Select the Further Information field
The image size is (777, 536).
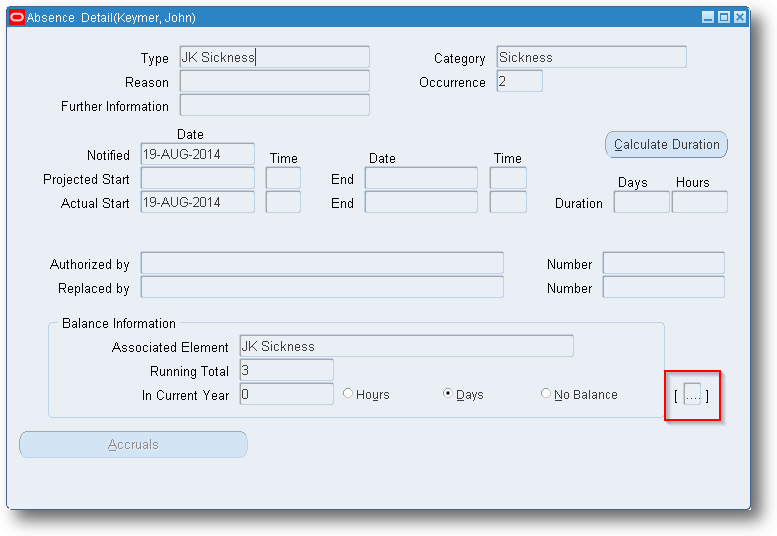275,105
